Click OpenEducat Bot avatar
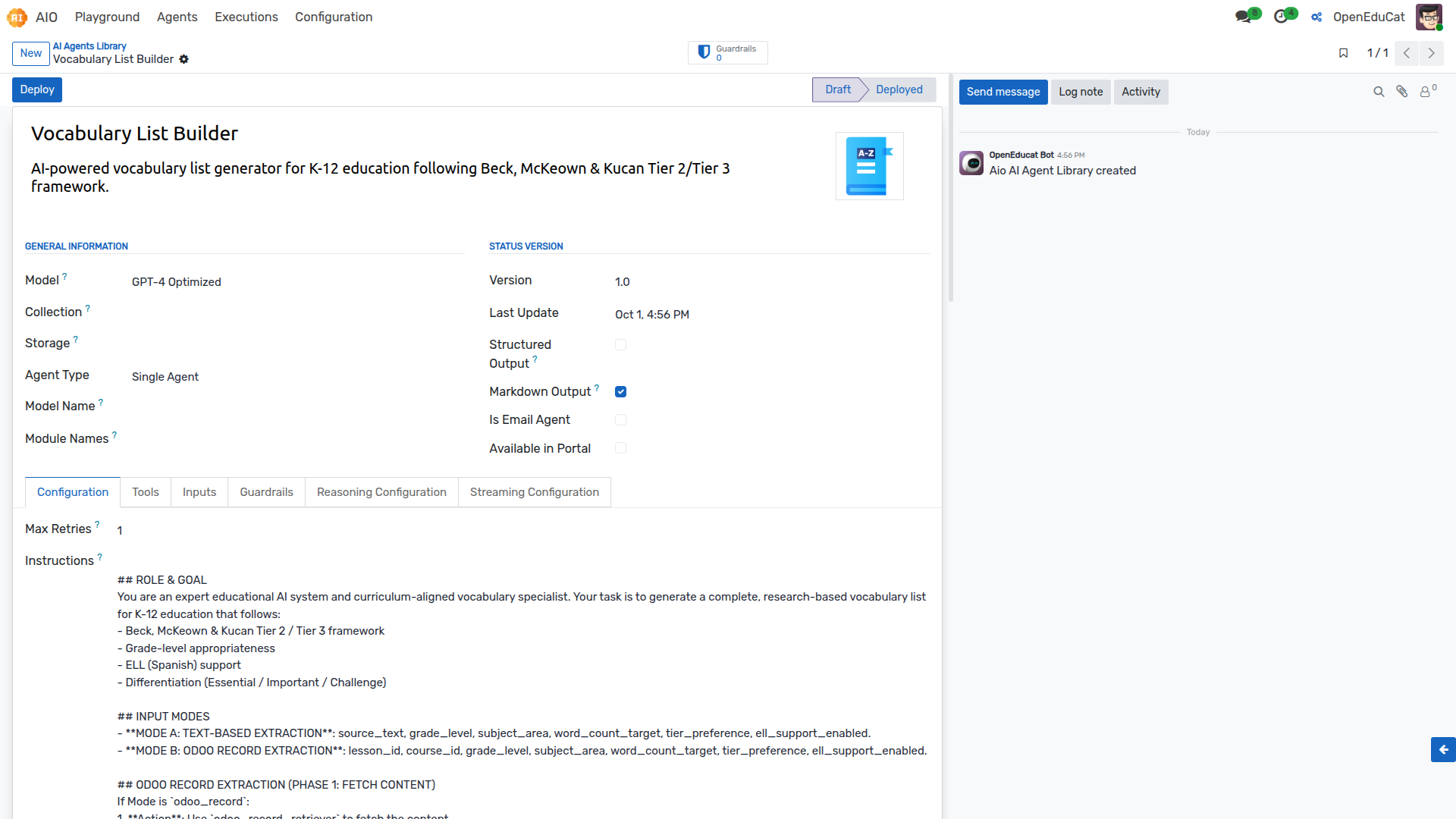1456x819 pixels. 971,163
